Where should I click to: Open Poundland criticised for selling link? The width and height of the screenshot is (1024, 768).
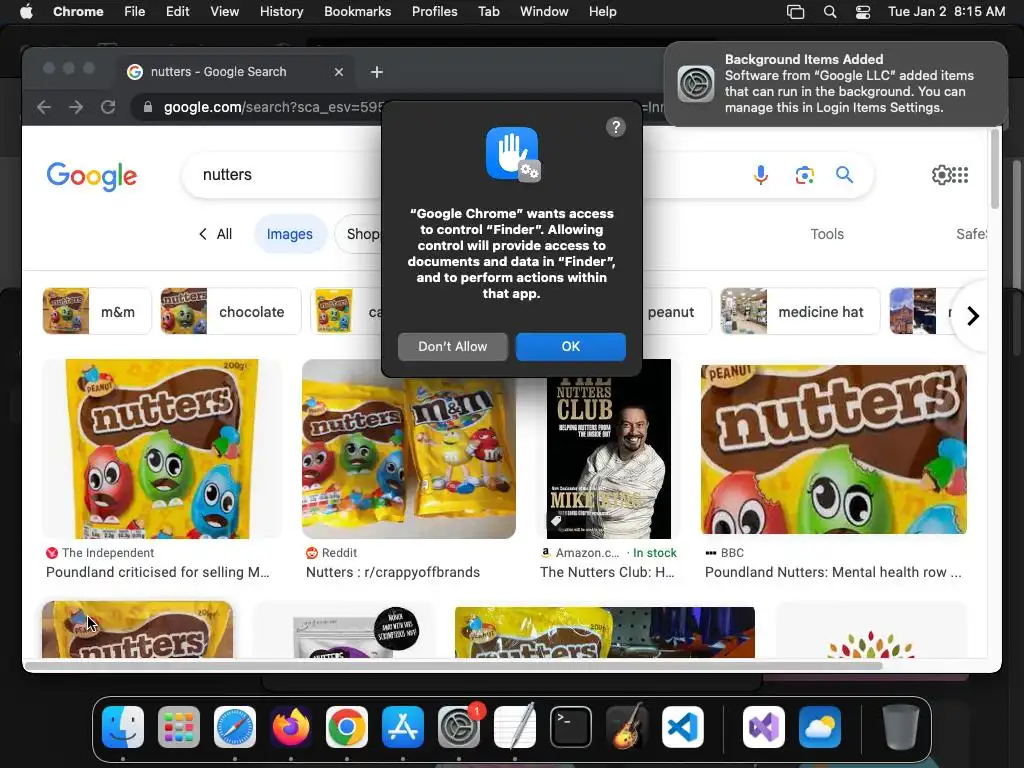click(157, 572)
